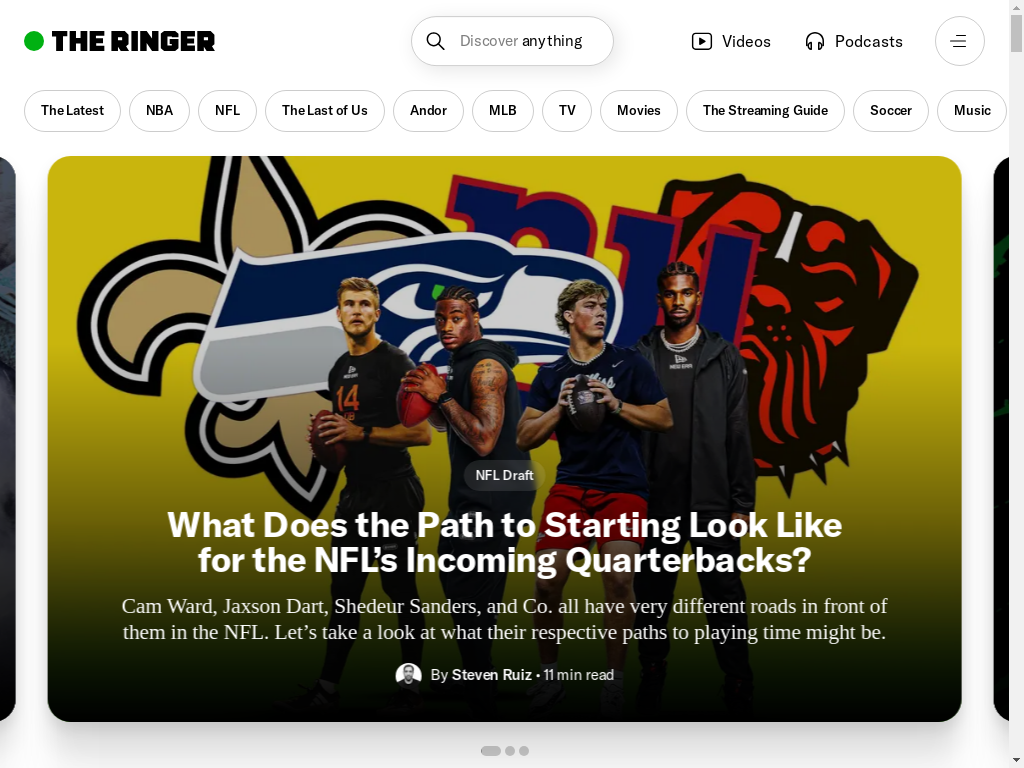Click the magnifying glass search icon

tap(436, 41)
